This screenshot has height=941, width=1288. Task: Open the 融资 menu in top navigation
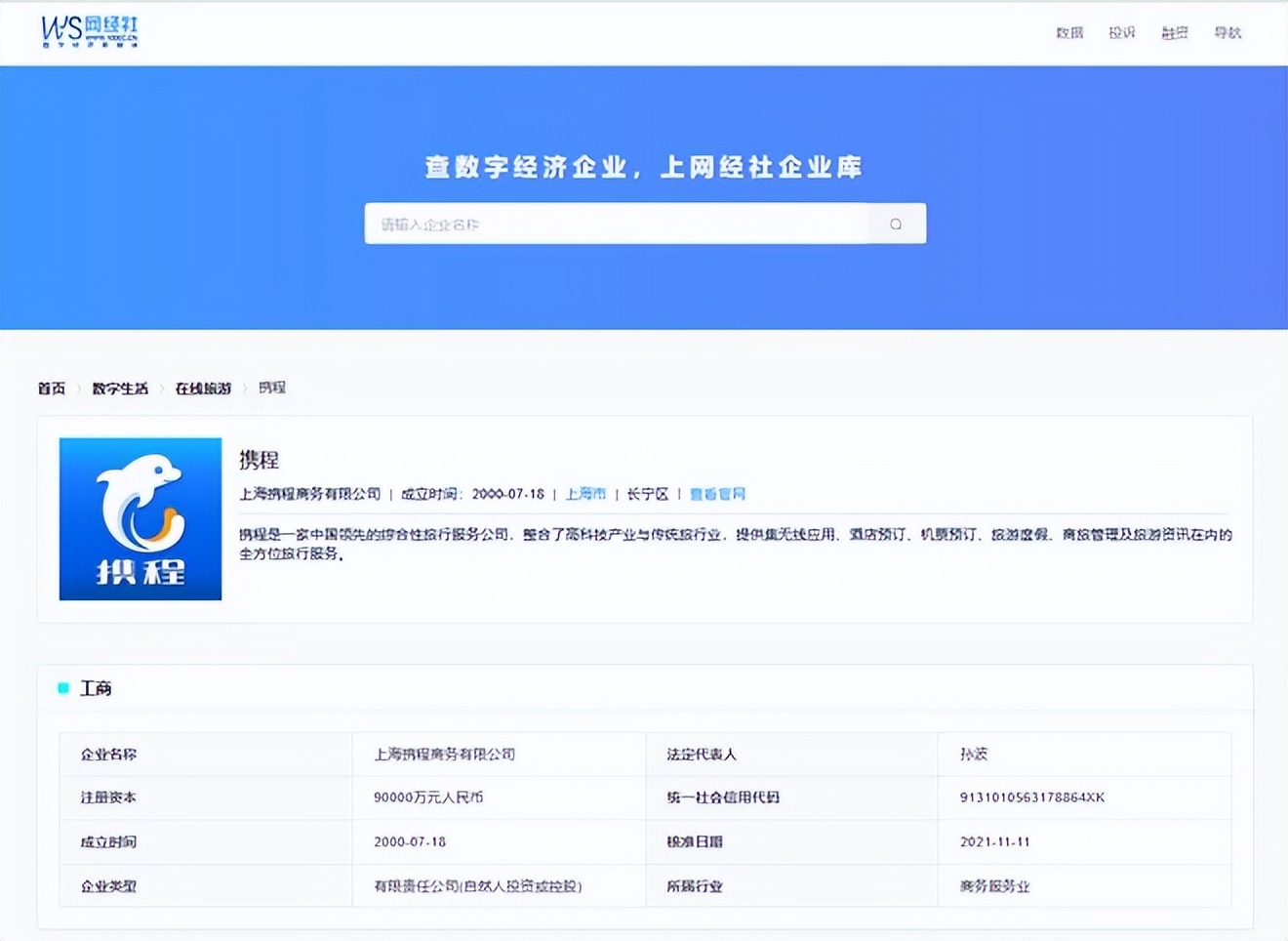coord(1175,33)
